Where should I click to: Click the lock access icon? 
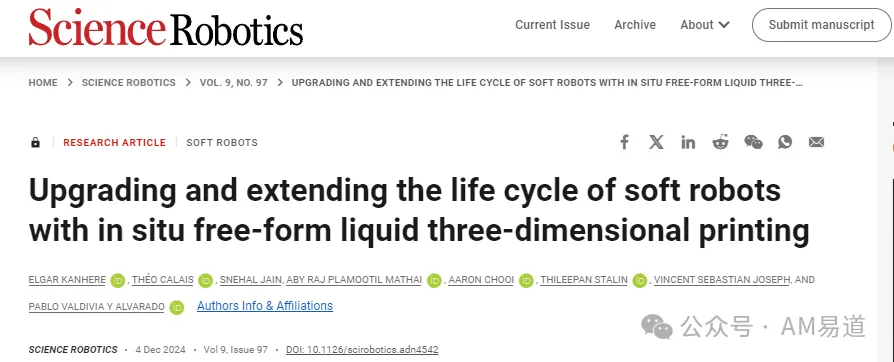tap(35, 143)
